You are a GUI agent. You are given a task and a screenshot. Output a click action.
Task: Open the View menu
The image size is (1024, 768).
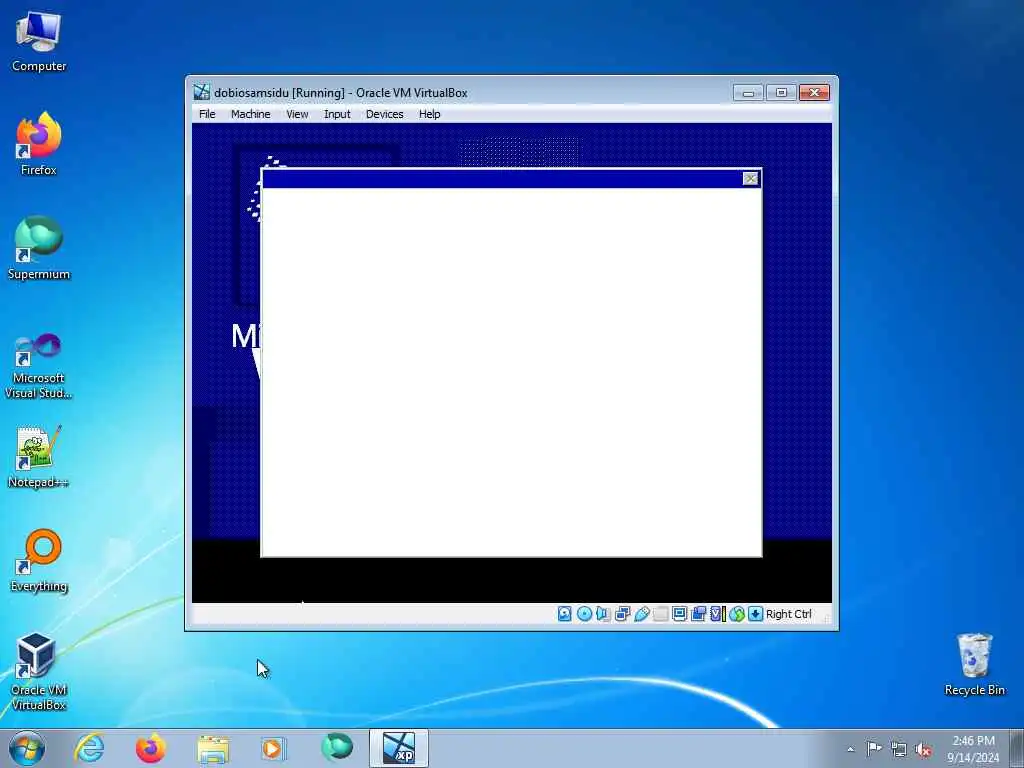coord(297,114)
